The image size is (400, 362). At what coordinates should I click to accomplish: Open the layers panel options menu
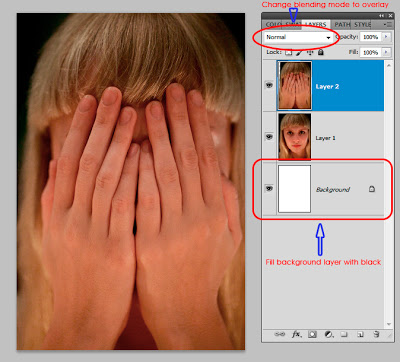(x=387, y=24)
